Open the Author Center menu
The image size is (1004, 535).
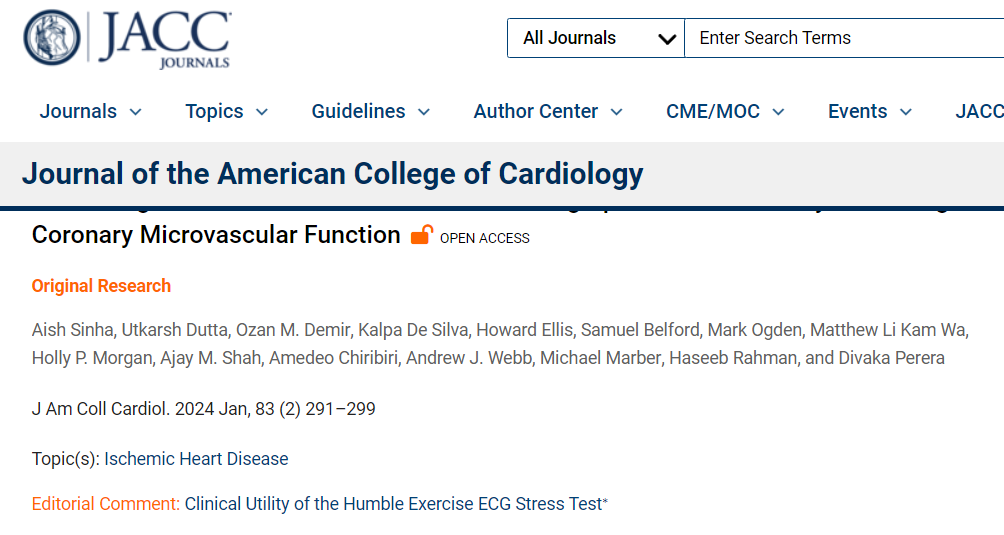(x=548, y=111)
